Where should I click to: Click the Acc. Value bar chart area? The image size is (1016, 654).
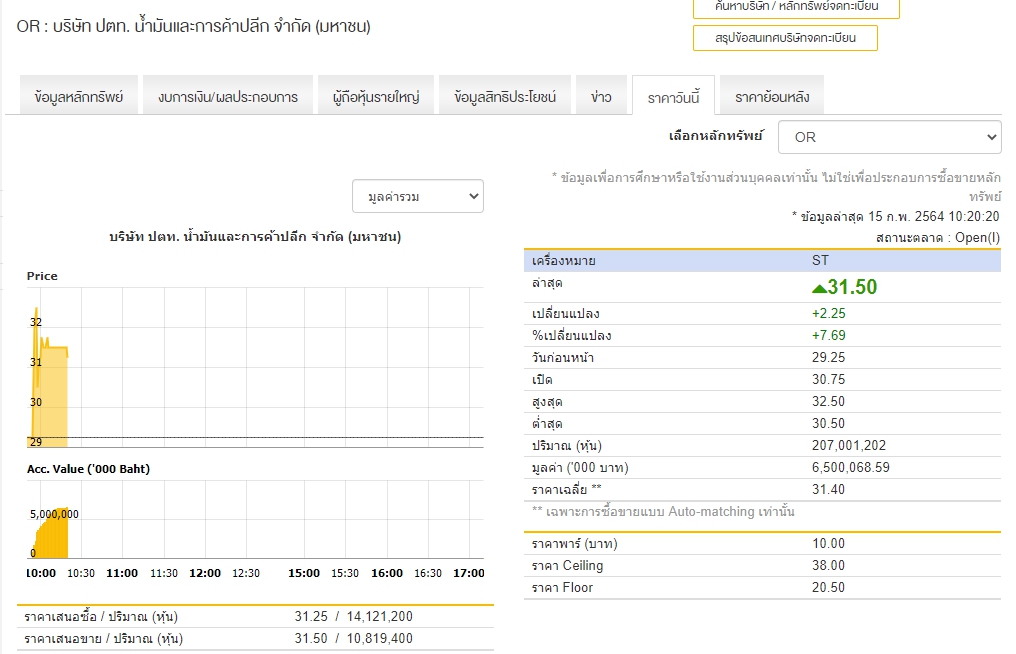tap(52, 533)
